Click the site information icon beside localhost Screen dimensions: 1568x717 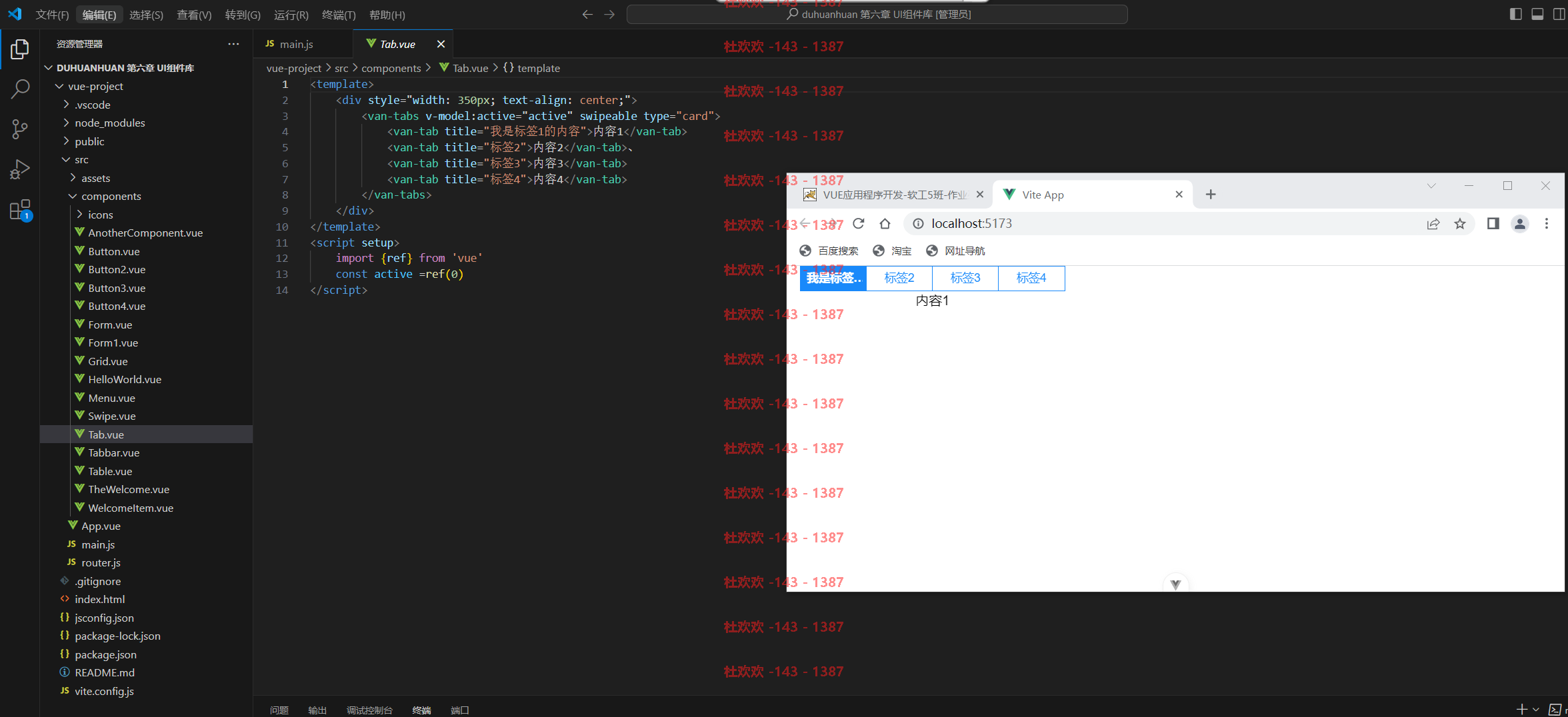tap(918, 224)
